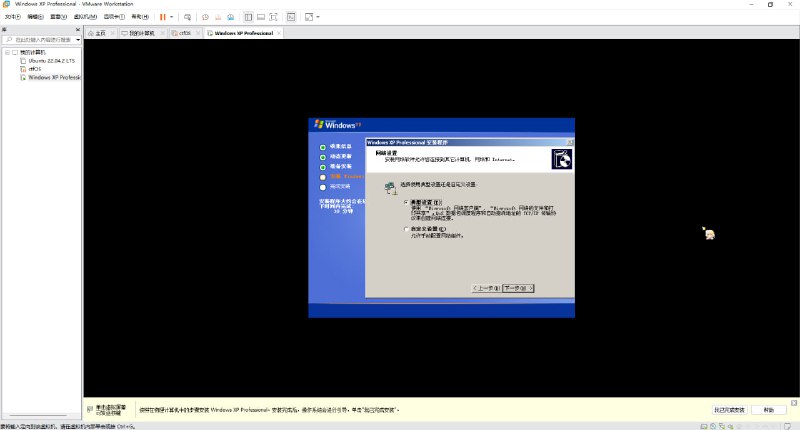Select the 自定义设置 (Custom settings) radio button
The image size is (800, 430).
point(406,229)
